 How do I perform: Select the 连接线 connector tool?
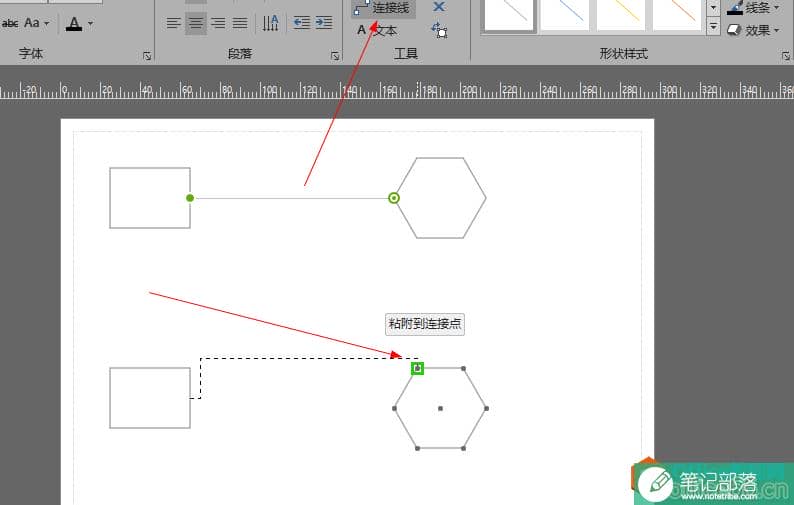(383, 8)
